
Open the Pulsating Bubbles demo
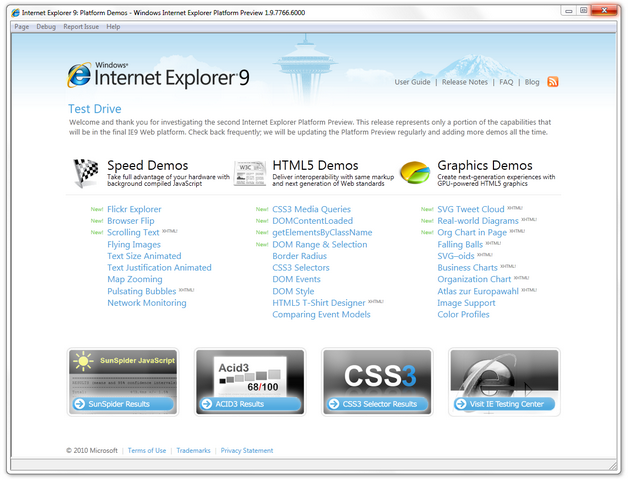[x=141, y=291]
